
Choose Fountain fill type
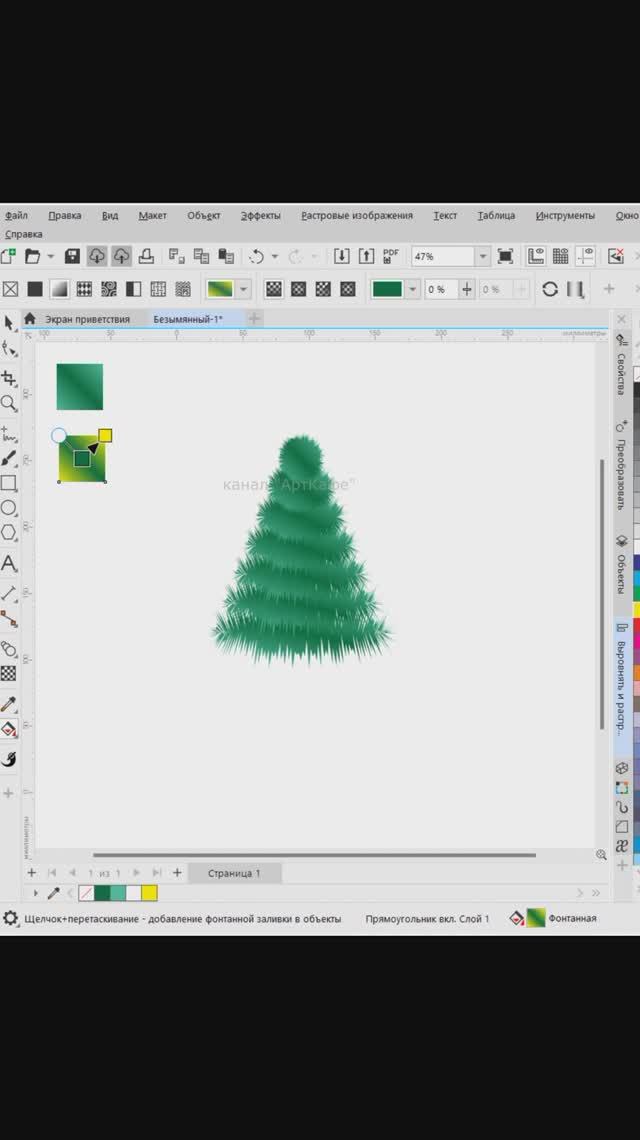tap(60, 289)
